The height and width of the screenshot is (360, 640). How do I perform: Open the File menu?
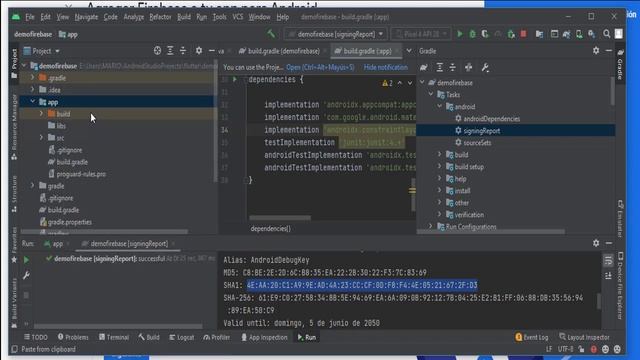pos(30,17)
